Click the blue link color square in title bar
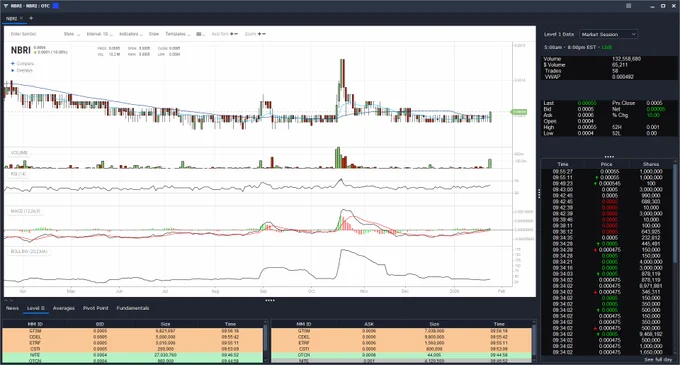 coord(56,6)
